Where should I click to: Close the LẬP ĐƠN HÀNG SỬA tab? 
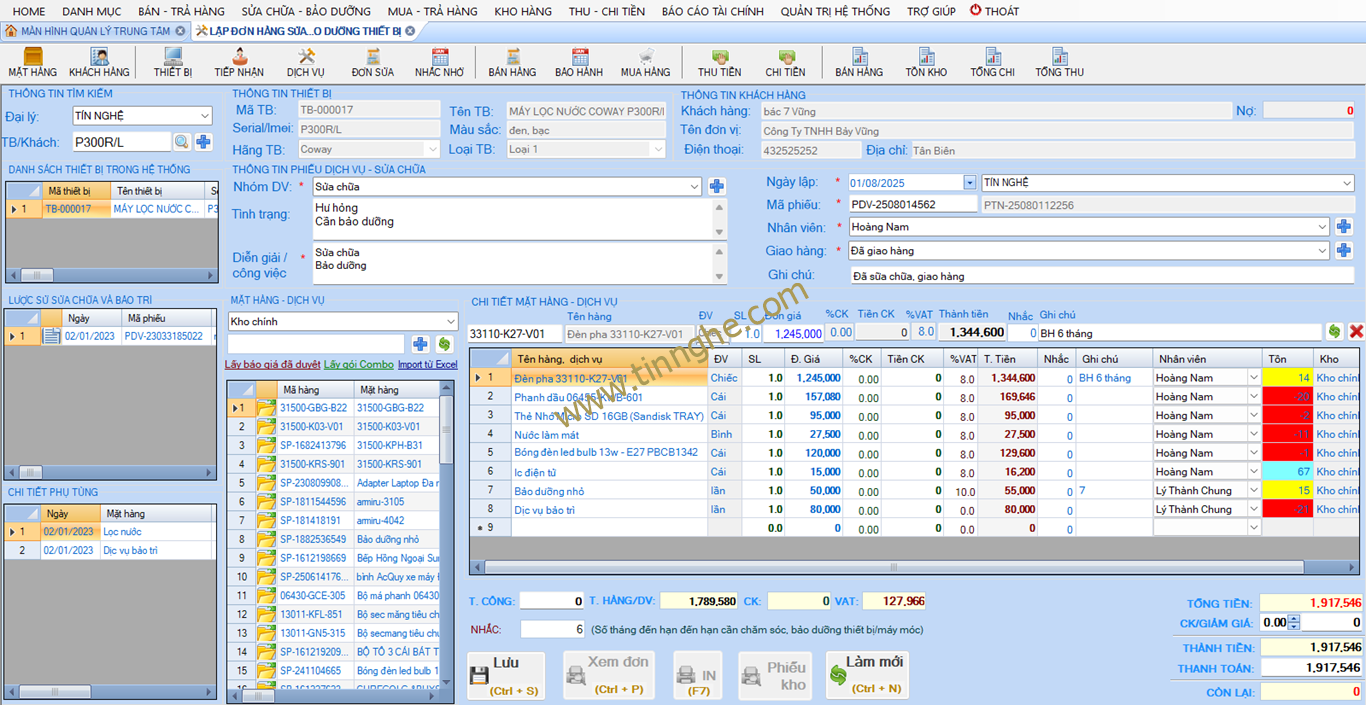pyautogui.click(x=410, y=31)
